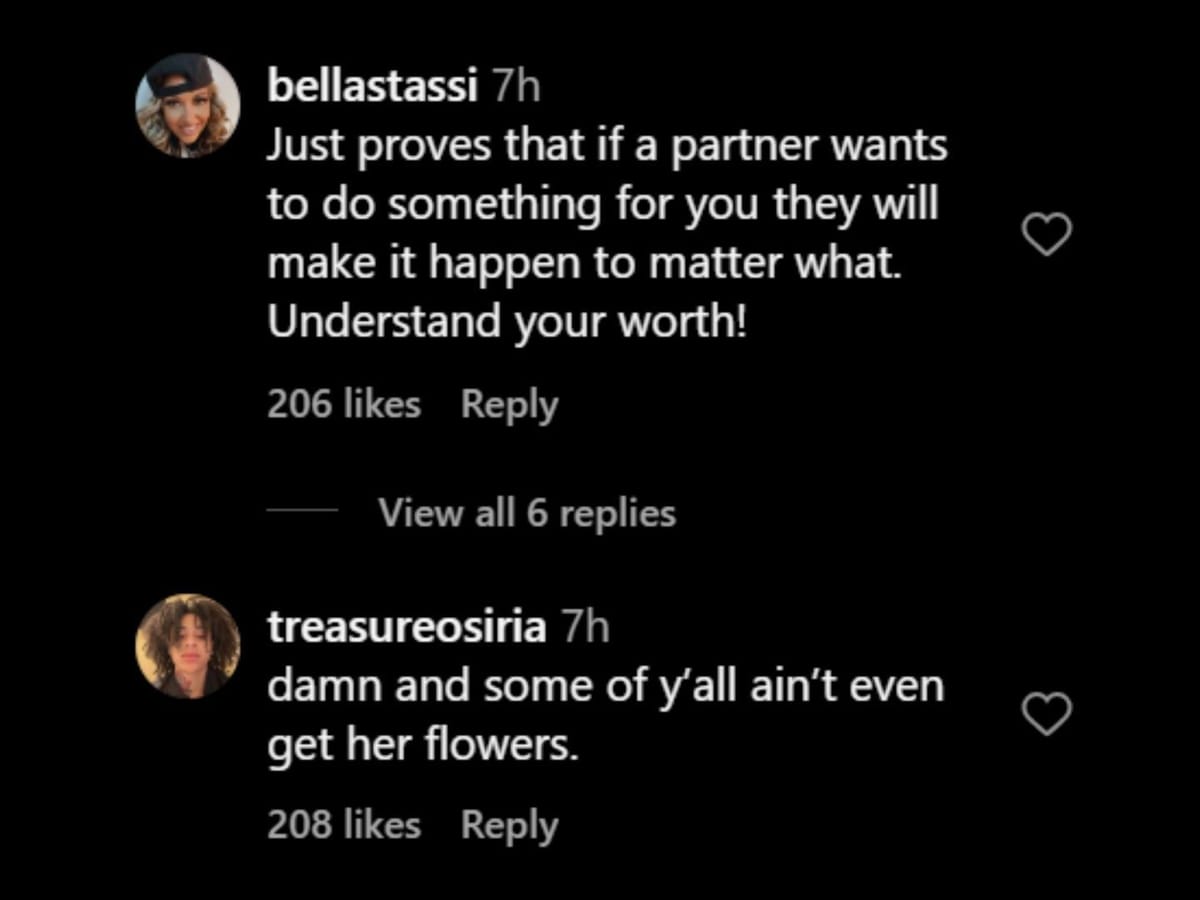This screenshot has width=1200, height=900.
Task: Visit the bellastassi username link
Action: 371,87
